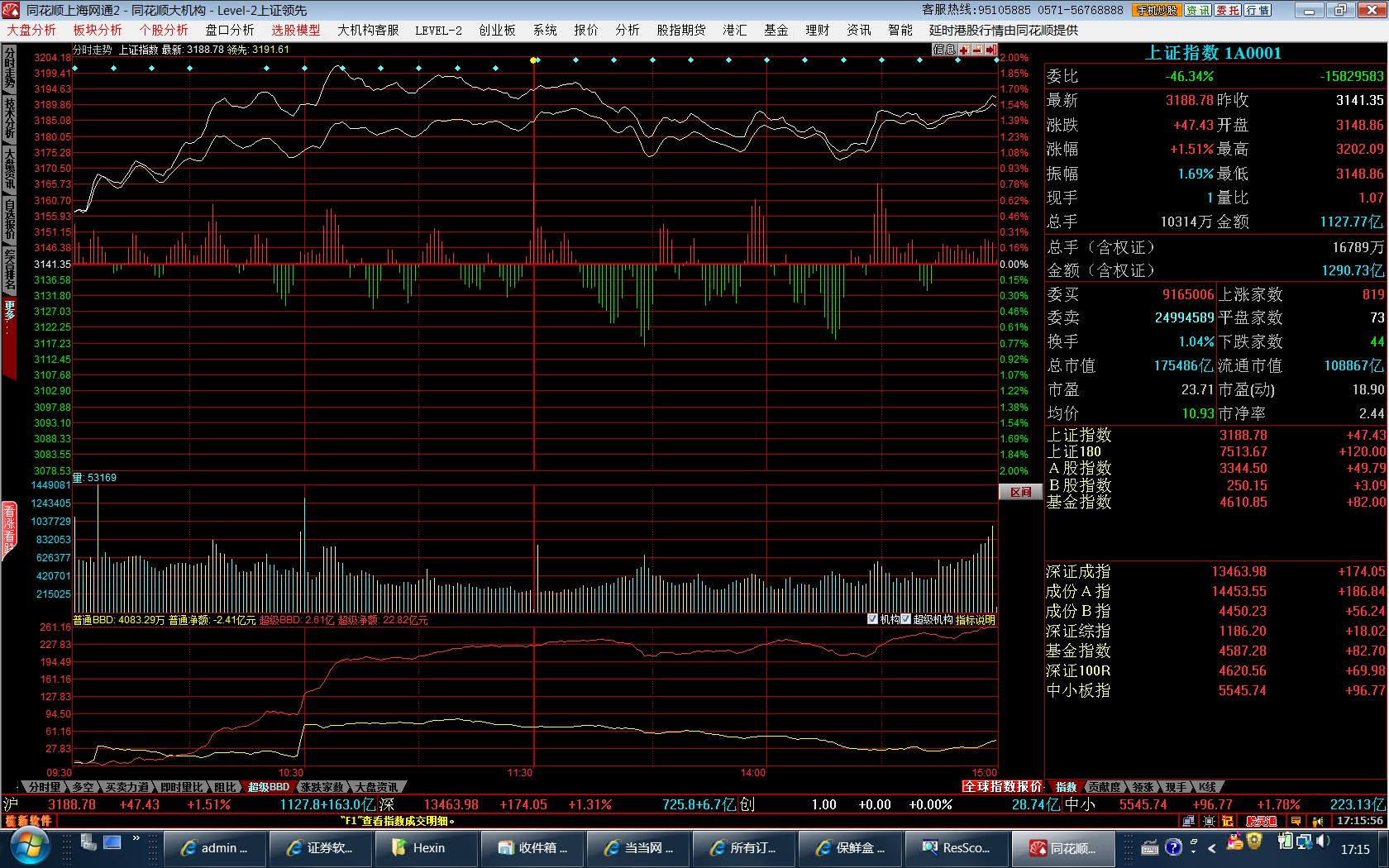The image size is (1389, 868).
Task: Open the 股指期货 menu
Action: pos(681,30)
